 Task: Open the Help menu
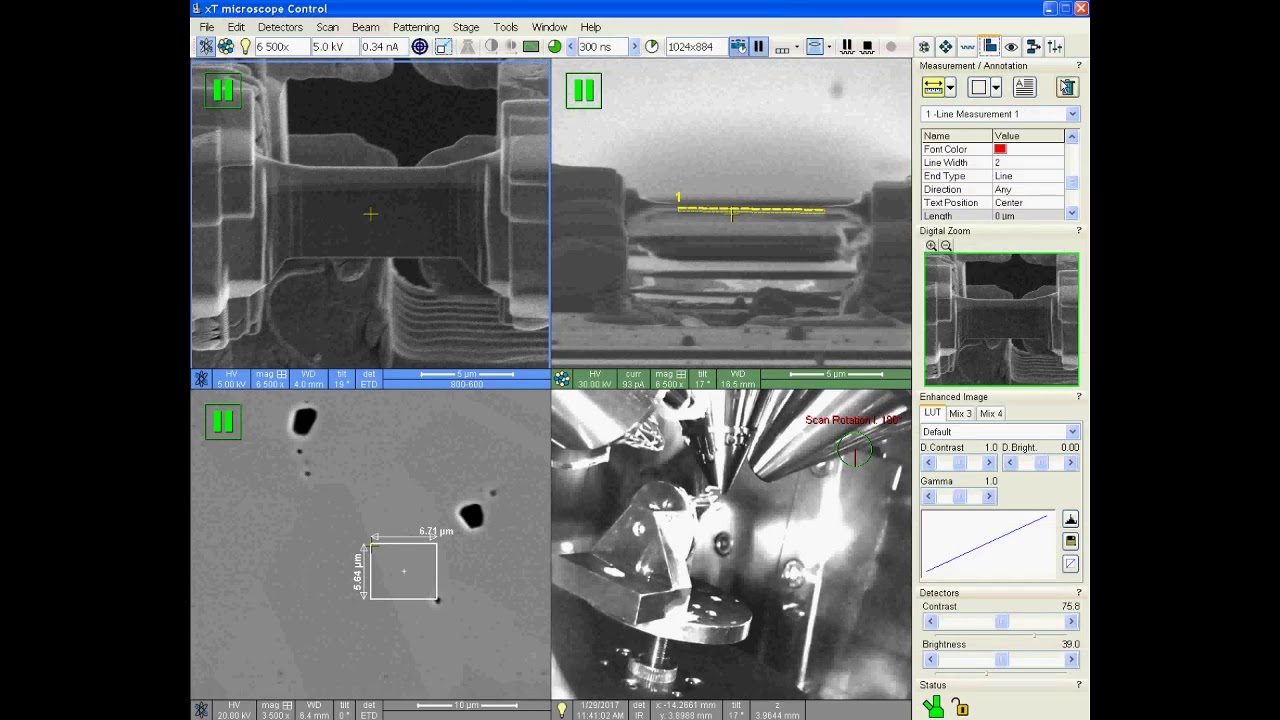click(x=591, y=27)
